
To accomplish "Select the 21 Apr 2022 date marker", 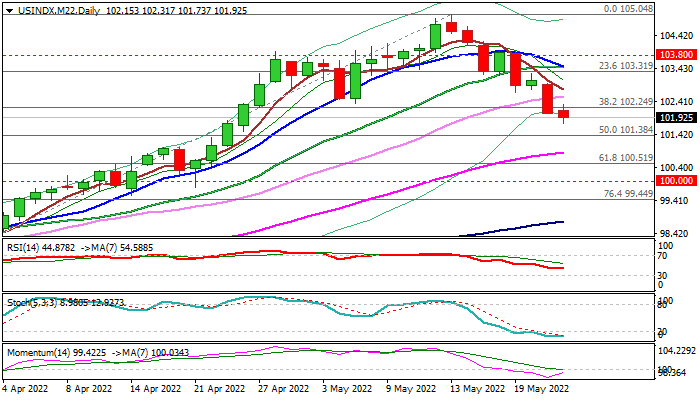I will click(220, 390).
